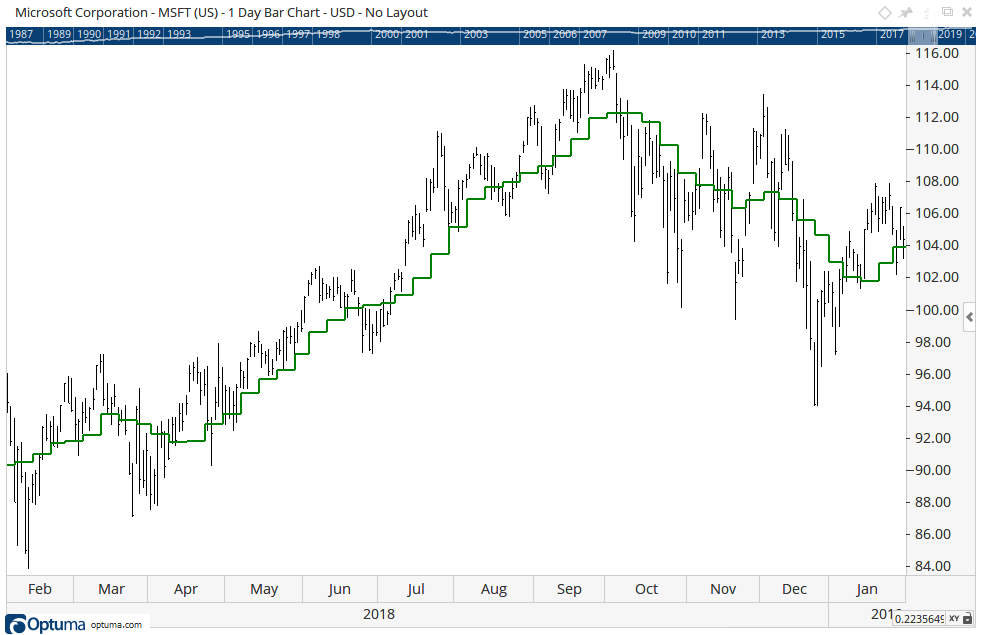Click the 100.00 price scale label
Screen dimensions: 982x635
tap(937, 310)
